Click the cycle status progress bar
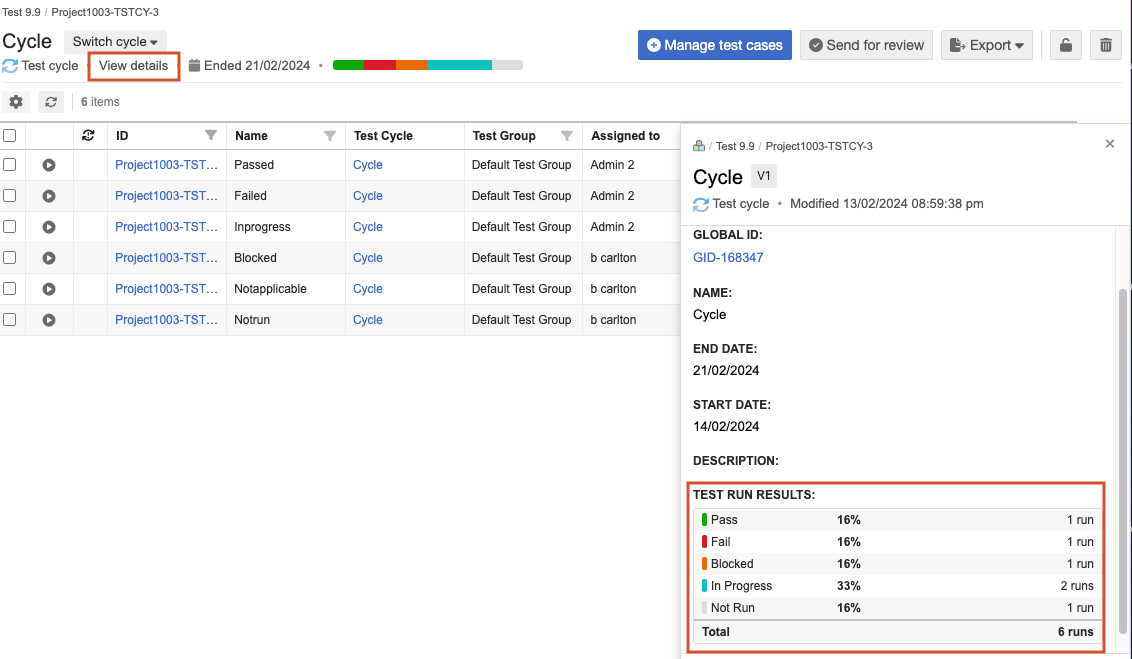 coord(427,65)
